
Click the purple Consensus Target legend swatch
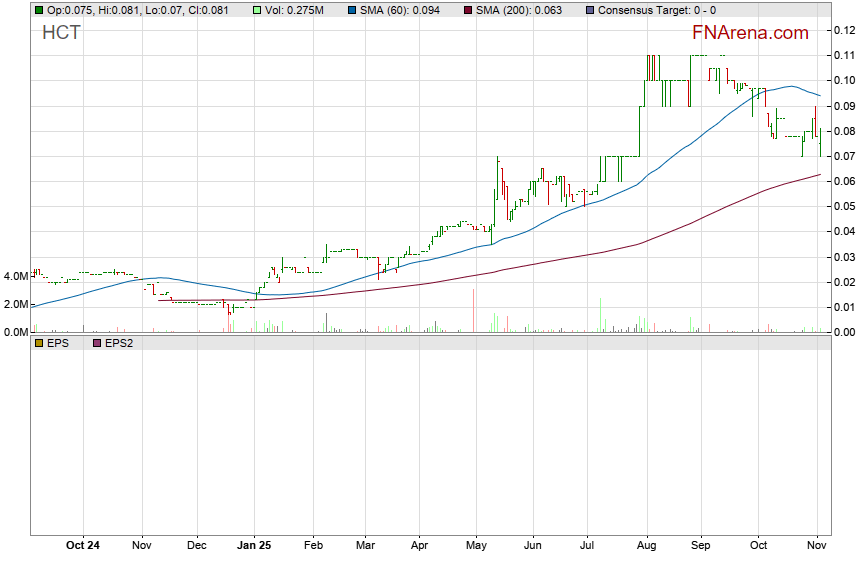(x=590, y=10)
